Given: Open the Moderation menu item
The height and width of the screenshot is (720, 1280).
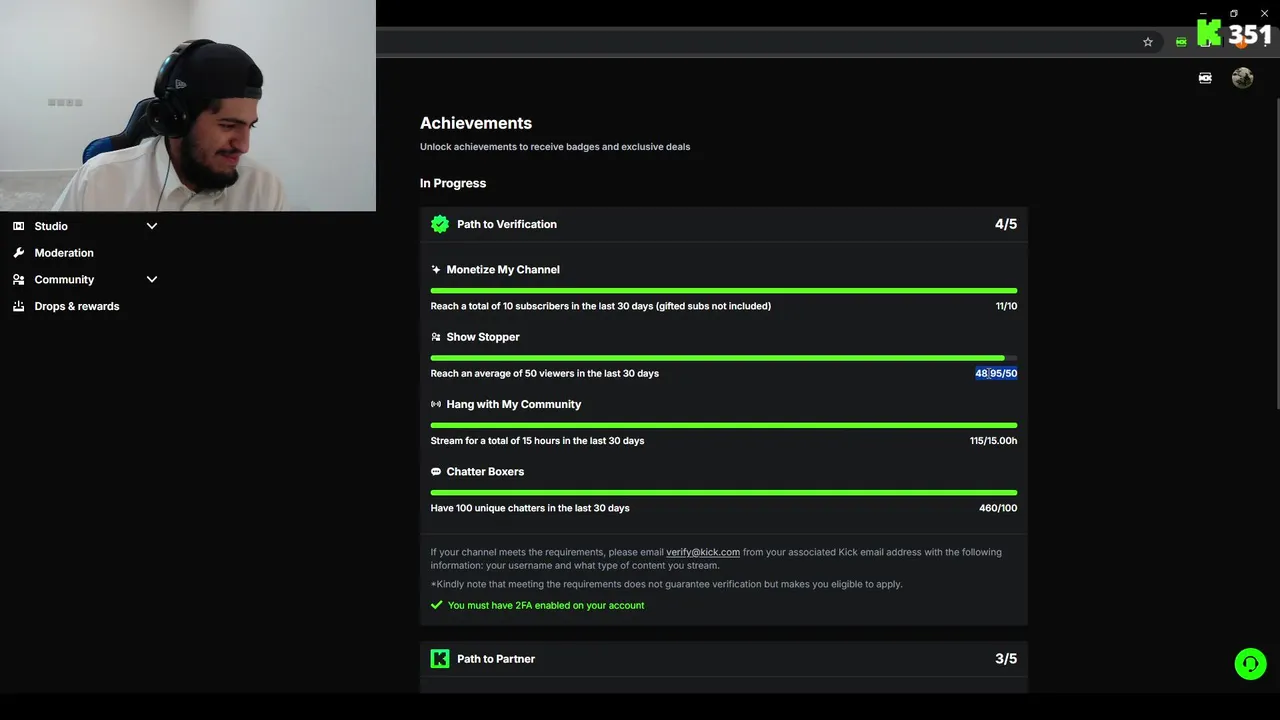Looking at the screenshot, I should [64, 253].
